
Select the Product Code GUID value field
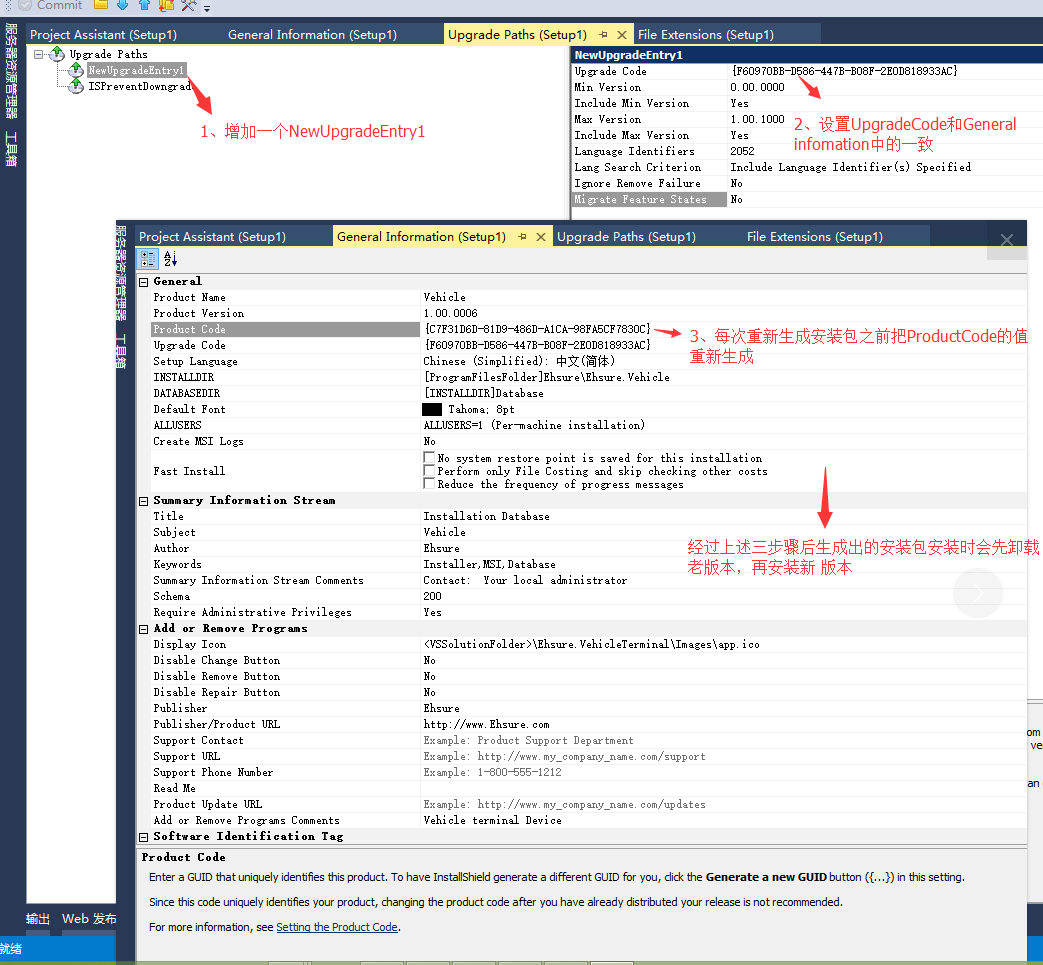tap(537, 329)
